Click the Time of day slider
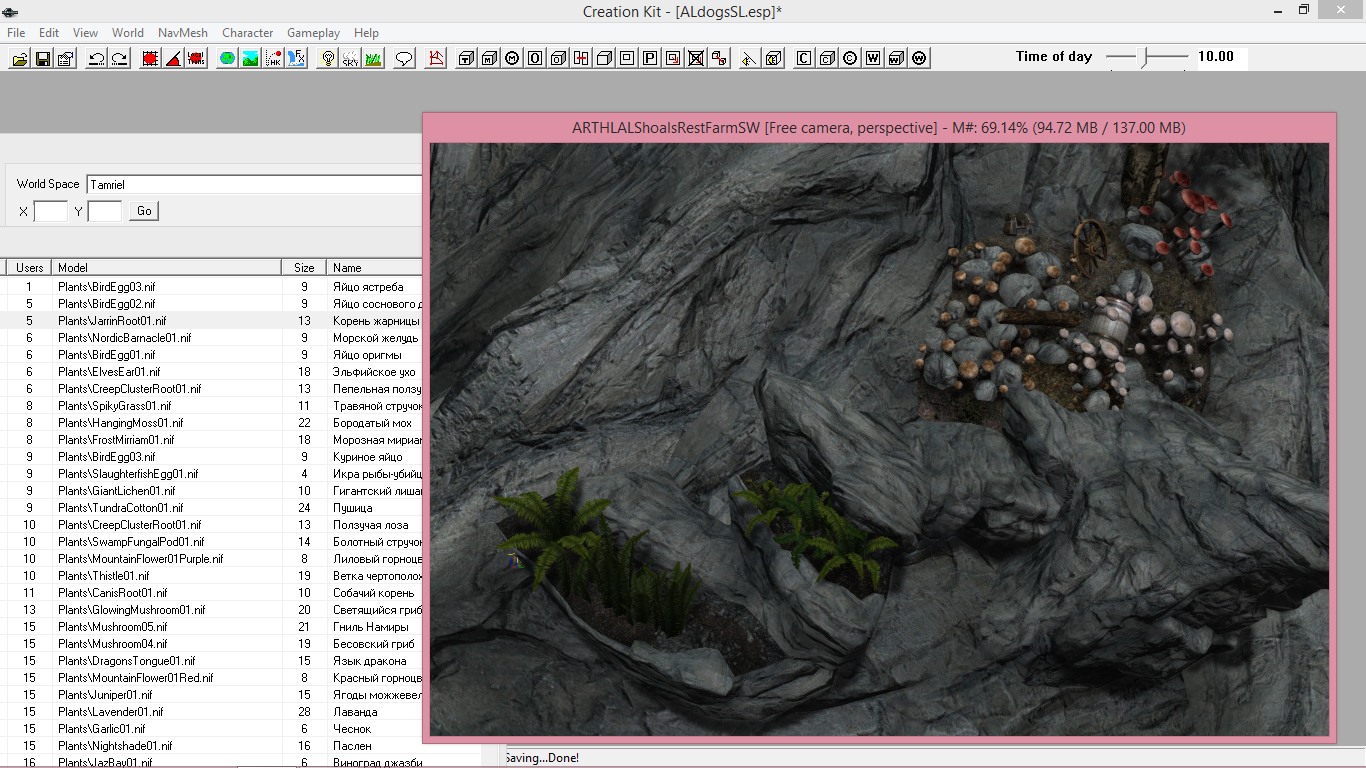This screenshot has height=768, width=1366. tap(1146, 57)
